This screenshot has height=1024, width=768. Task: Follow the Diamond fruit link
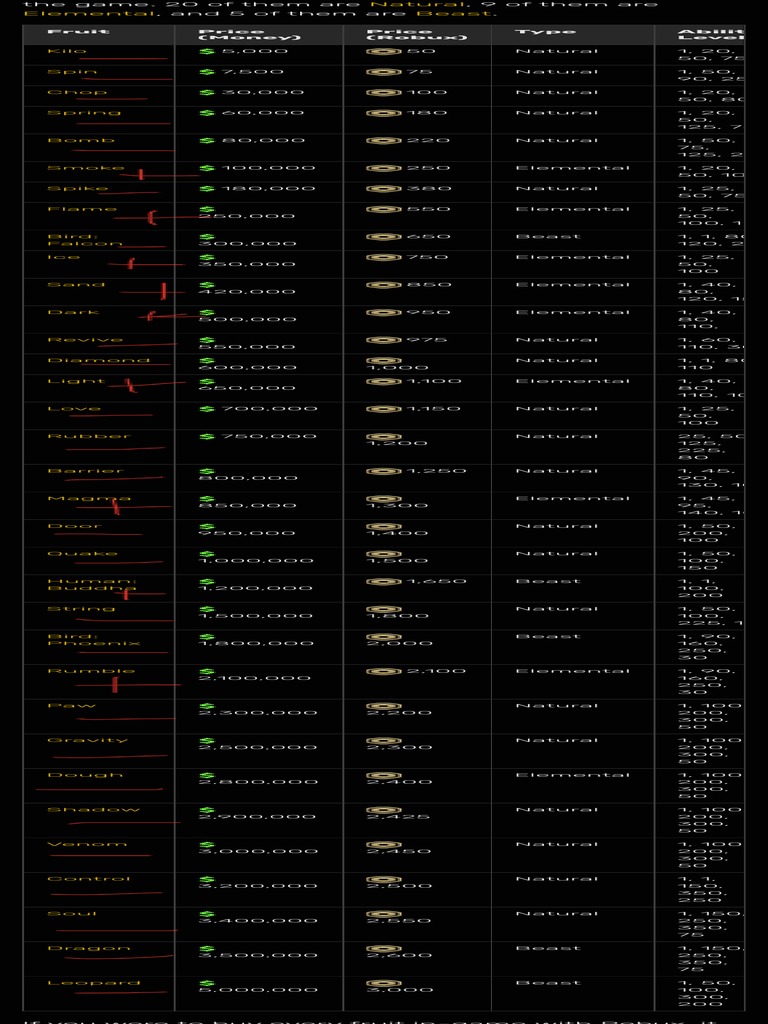click(99, 360)
